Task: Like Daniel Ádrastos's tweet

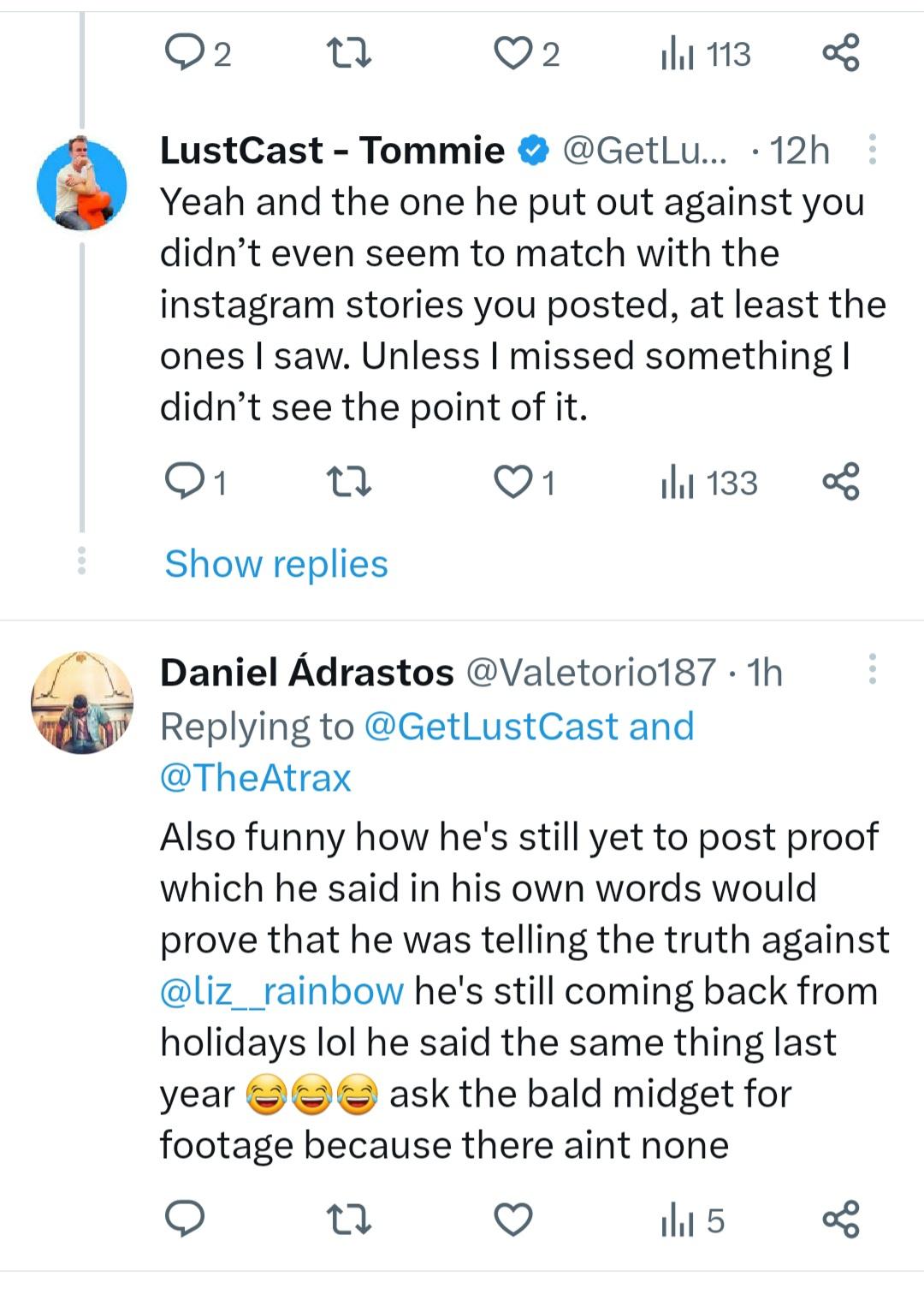Action: click(x=513, y=1219)
